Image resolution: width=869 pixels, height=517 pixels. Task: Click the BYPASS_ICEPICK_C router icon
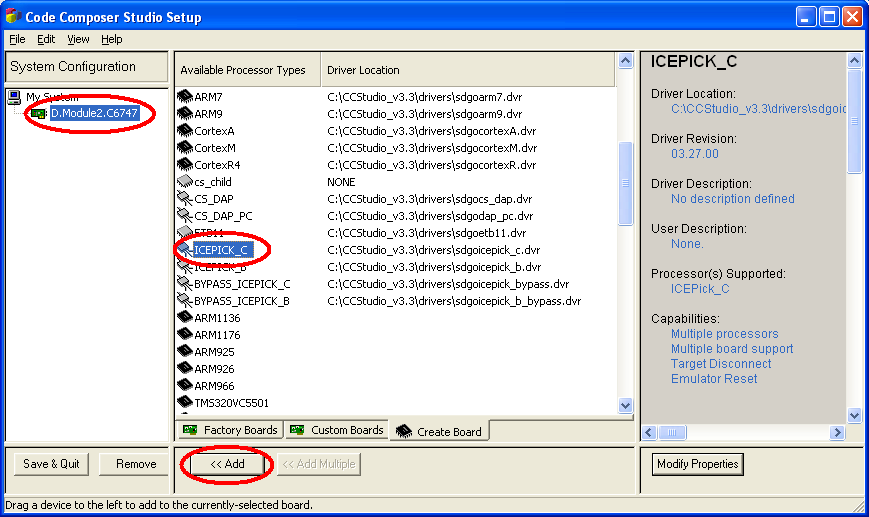[x=185, y=284]
